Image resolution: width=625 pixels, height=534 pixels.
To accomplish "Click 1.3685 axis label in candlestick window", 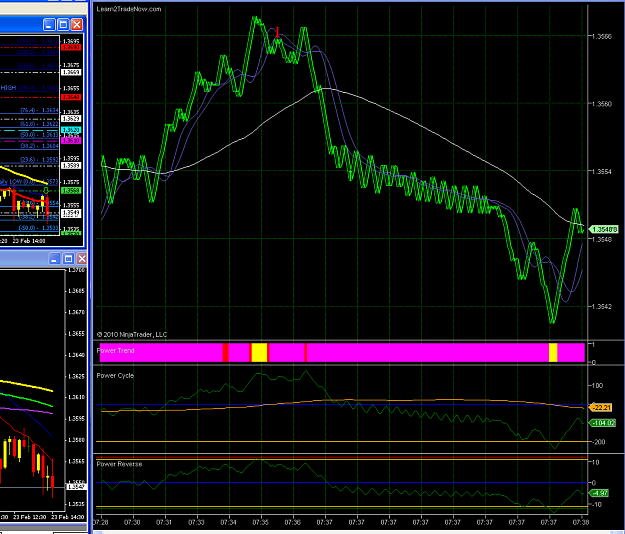I will 77,291.
